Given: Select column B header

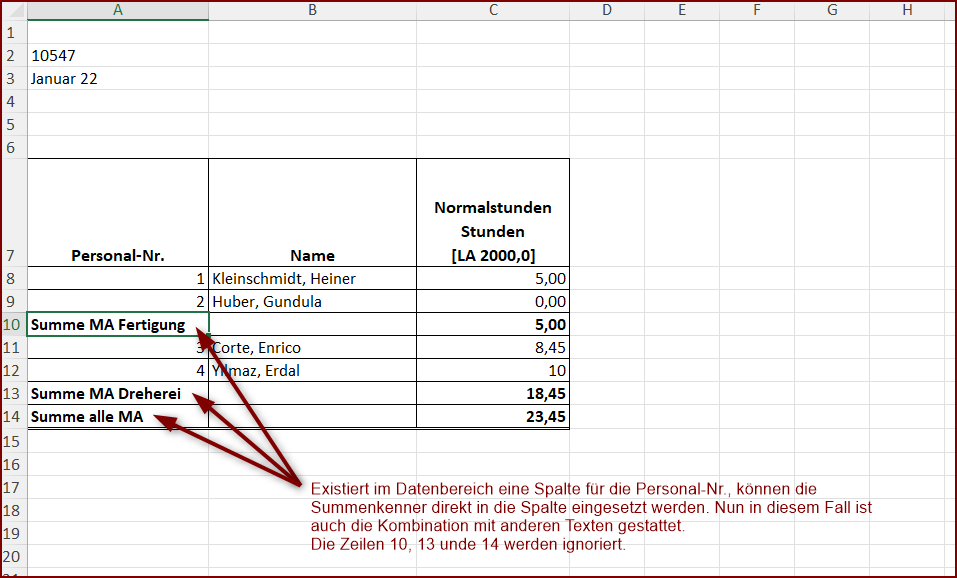Looking at the screenshot, I should pos(311,10).
